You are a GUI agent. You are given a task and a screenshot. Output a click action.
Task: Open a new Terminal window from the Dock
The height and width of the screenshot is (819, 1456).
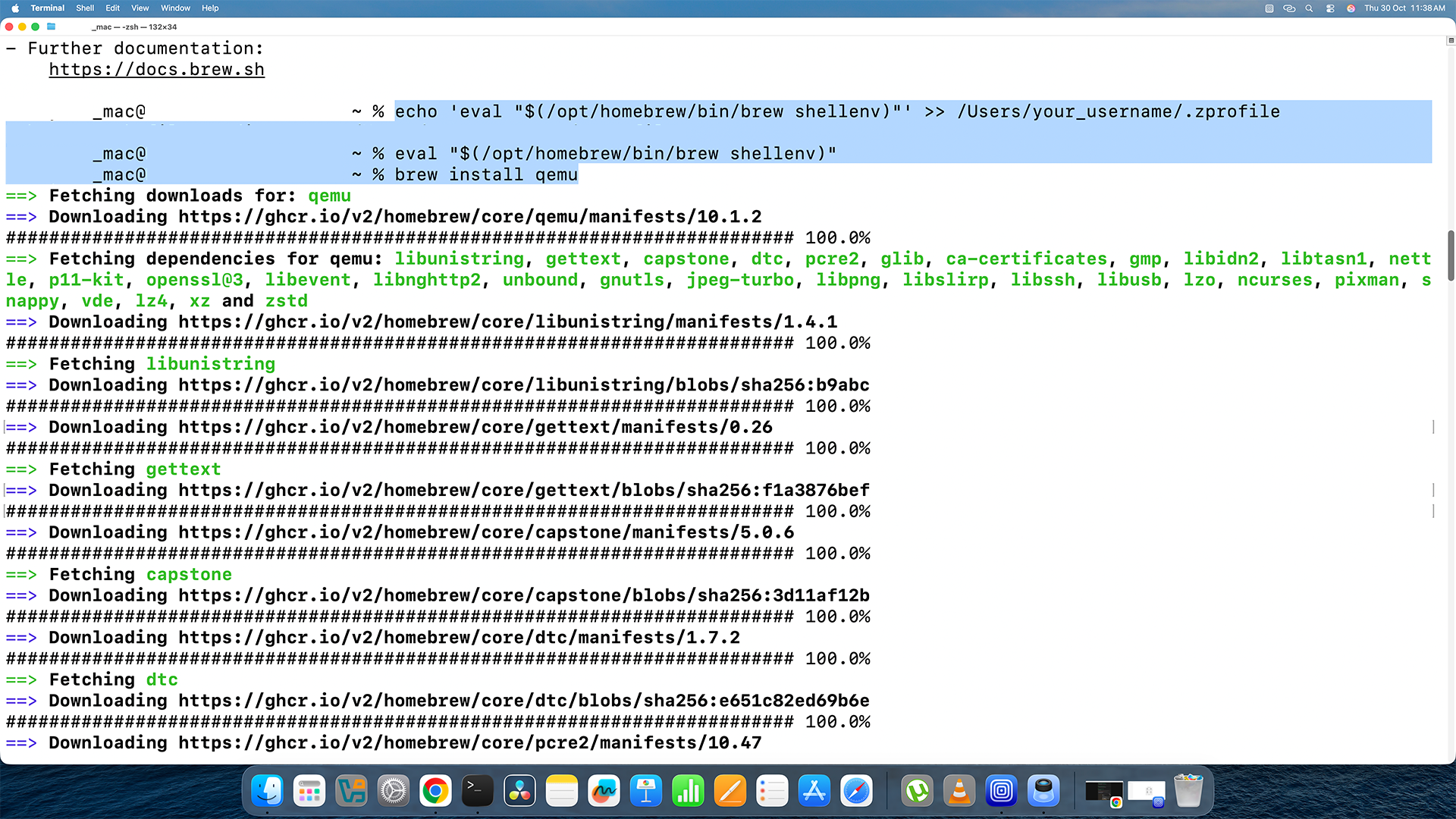point(478,791)
